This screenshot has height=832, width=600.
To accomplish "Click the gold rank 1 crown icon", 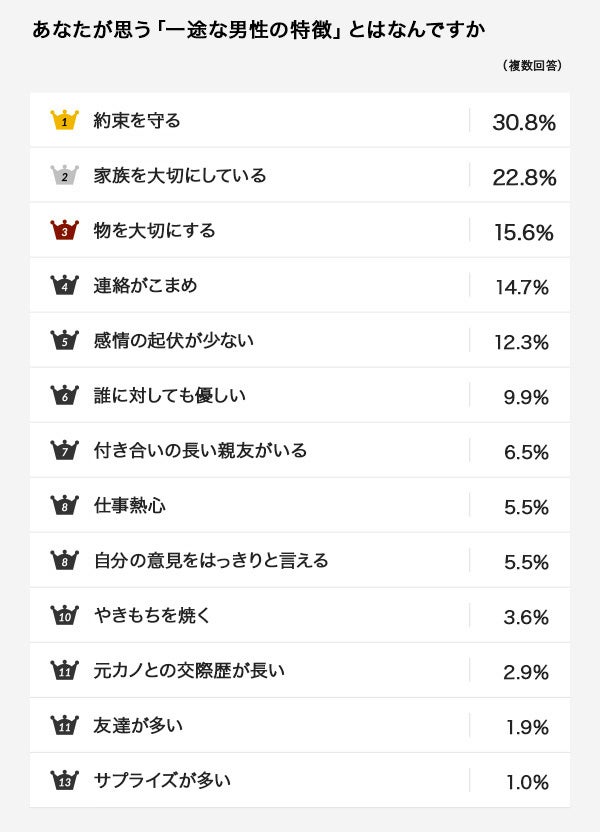I will (x=64, y=121).
